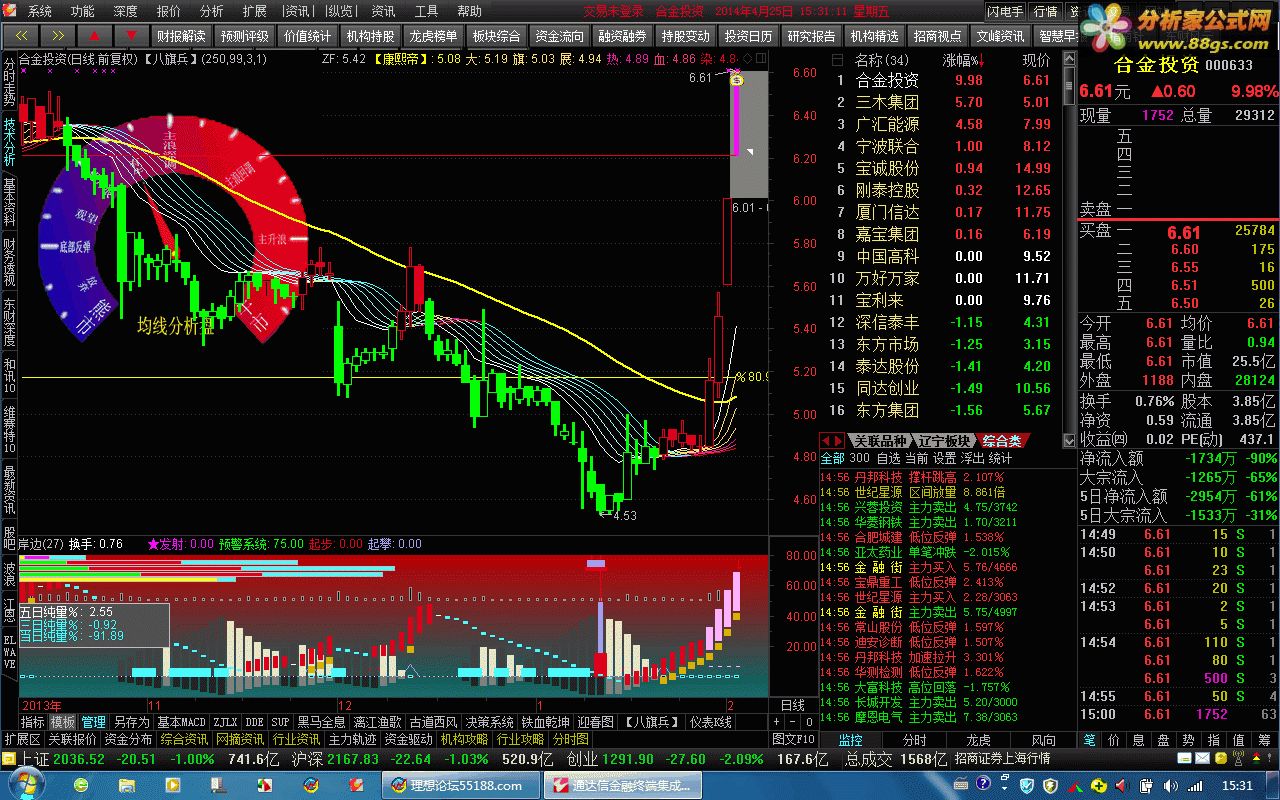1280x800 pixels.
Task: Click the 投资日历 toolbar button
Action: [x=748, y=35]
